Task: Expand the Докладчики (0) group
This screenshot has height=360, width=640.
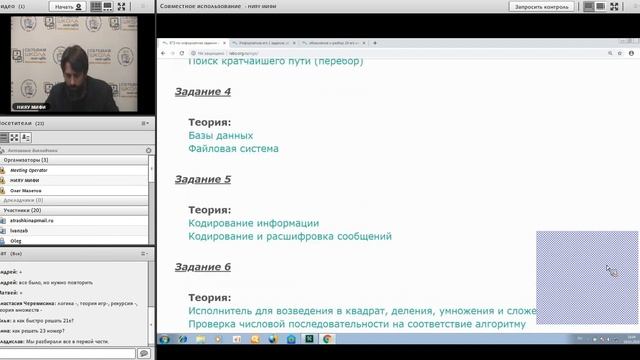Action: pyautogui.click(x=74, y=200)
